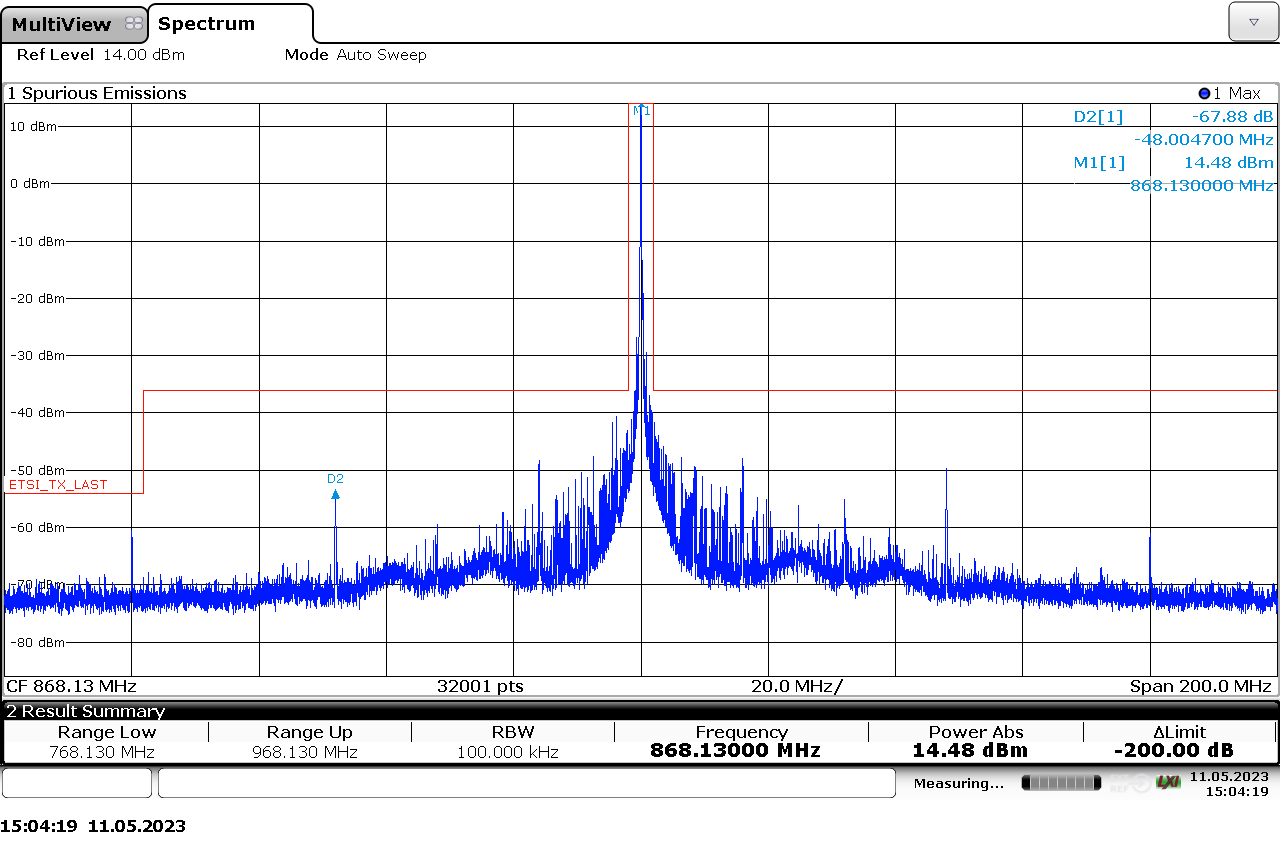Viewport: 1280px width, 850px height.
Task: Click the 868.130000 MHz marker frequency readout
Action: click(x=1202, y=186)
